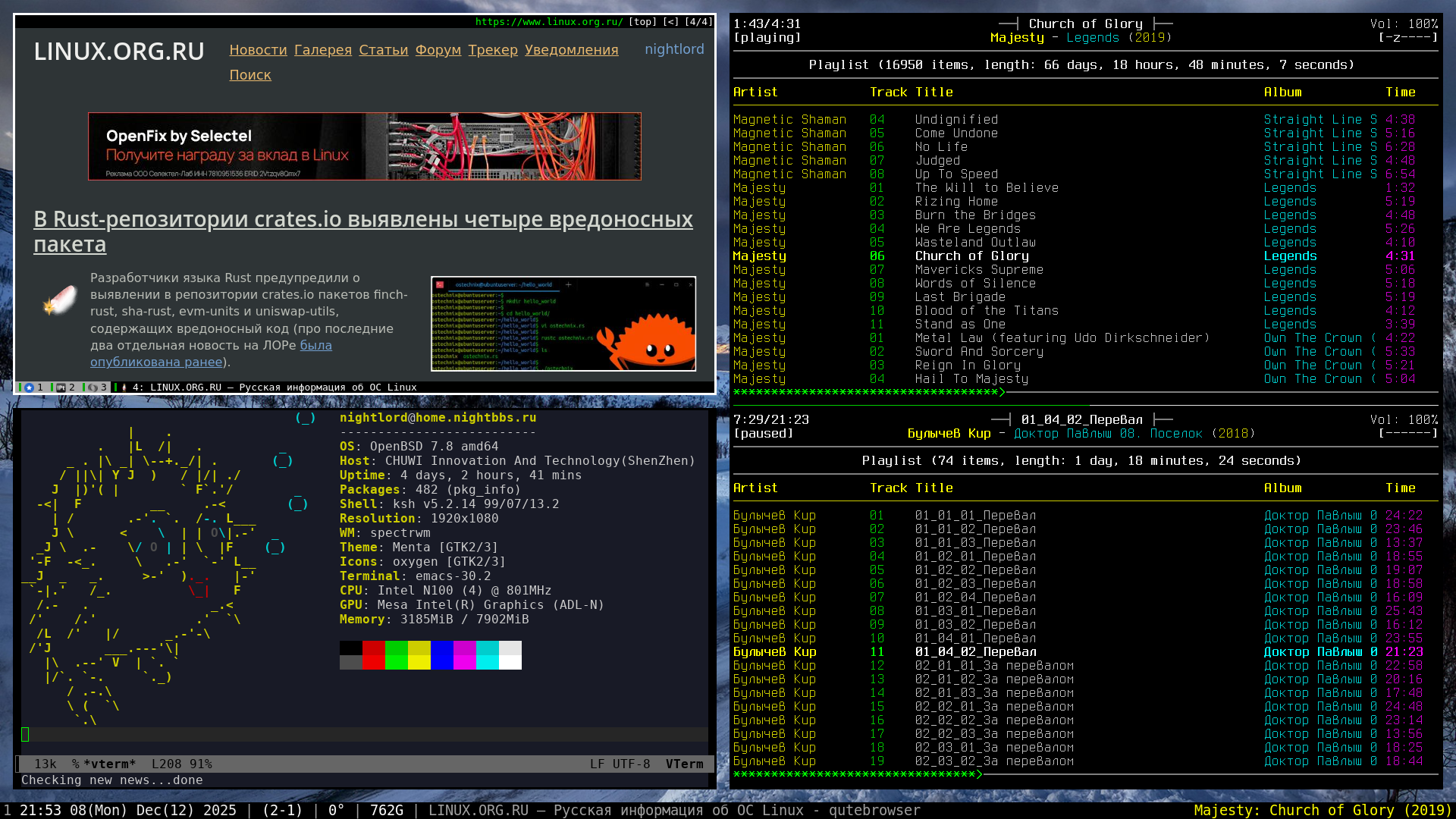Open the Галерея navigation link
The width and height of the screenshot is (1456, 819).
pos(322,50)
